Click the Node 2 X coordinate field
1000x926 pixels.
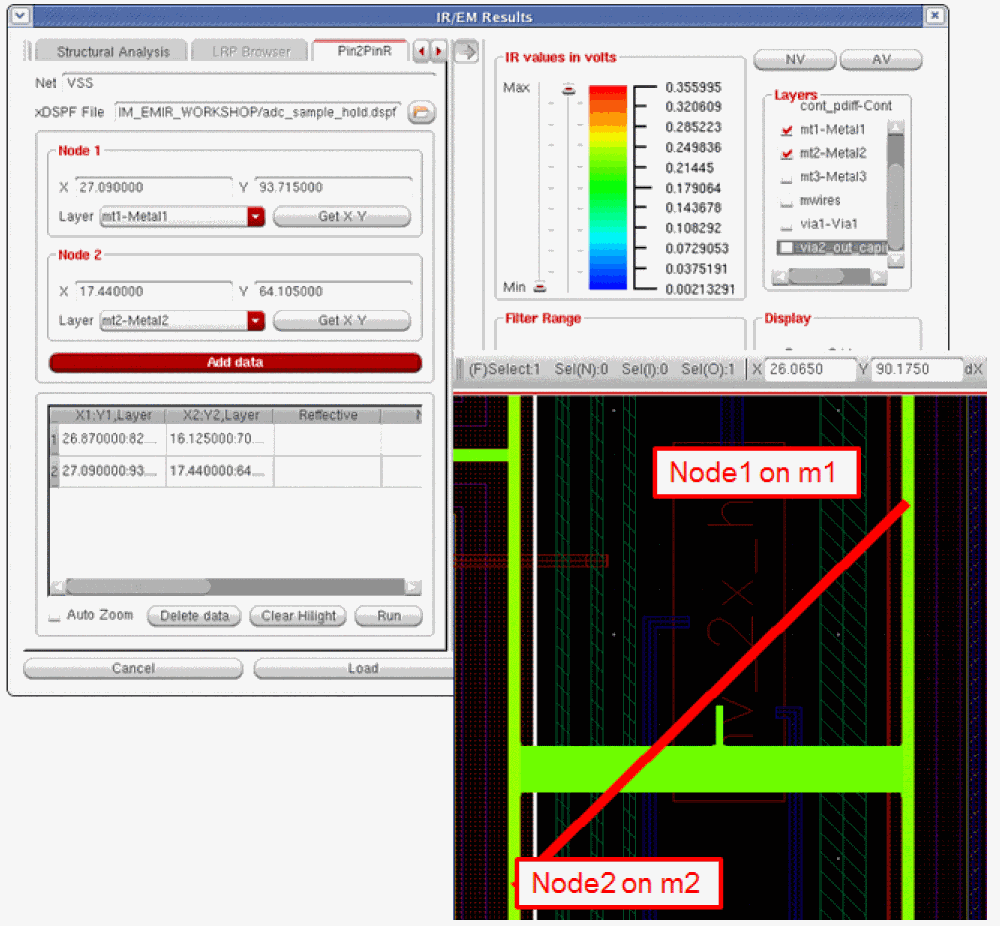point(154,291)
